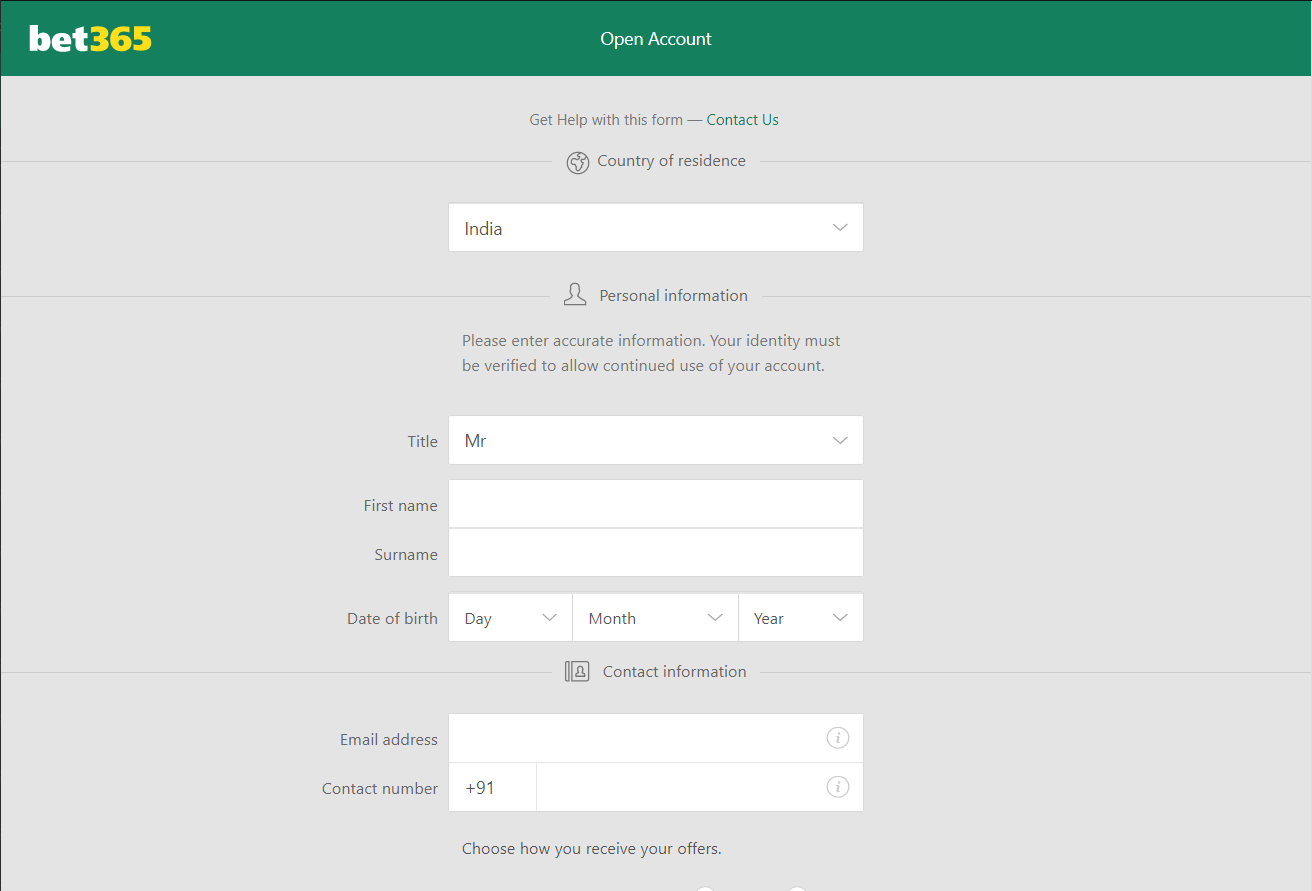Click the person icon above Personal information

click(x=575, y=293)
